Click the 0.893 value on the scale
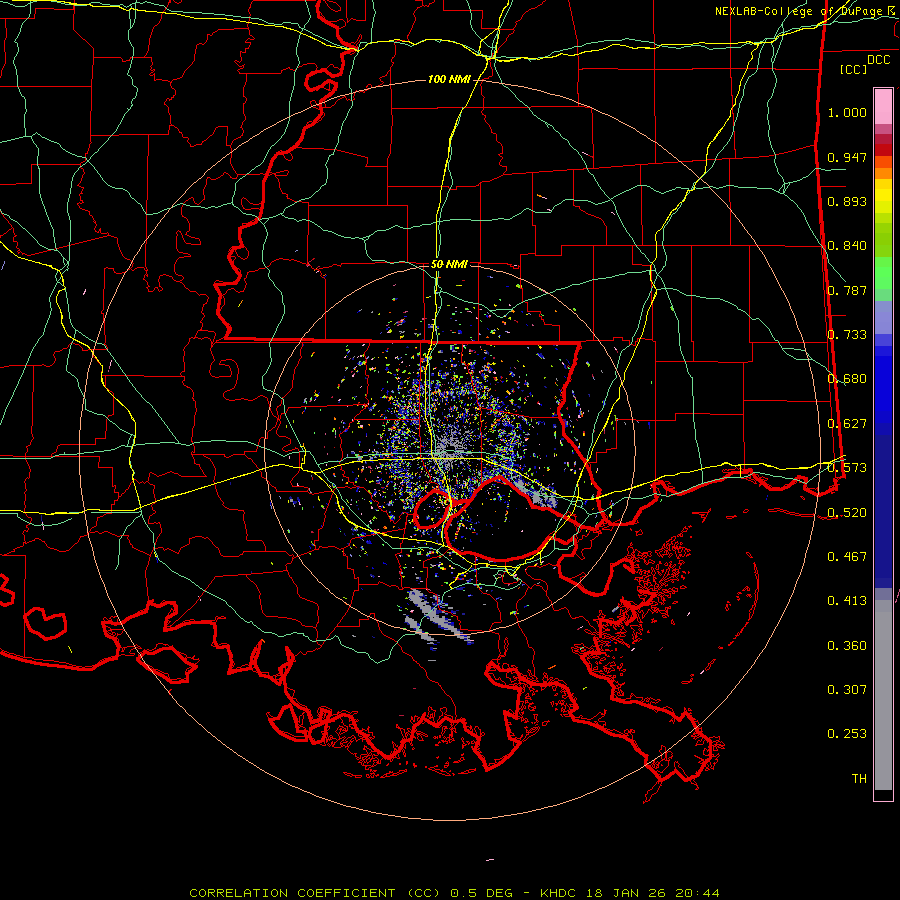This screenshot has width=900, height=900. [x=847, y=201]
